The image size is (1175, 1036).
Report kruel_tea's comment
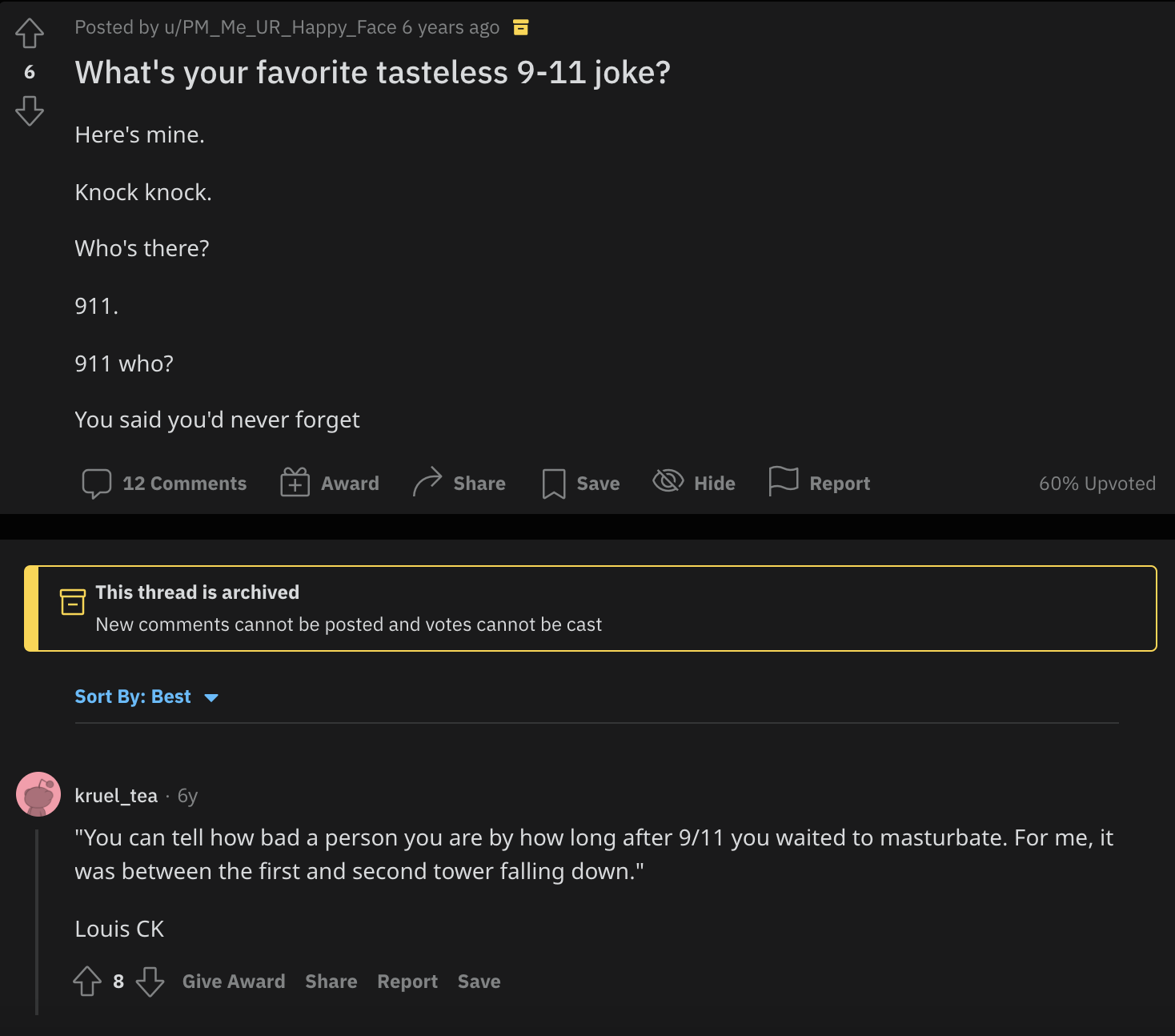click(x=407, y=981)
